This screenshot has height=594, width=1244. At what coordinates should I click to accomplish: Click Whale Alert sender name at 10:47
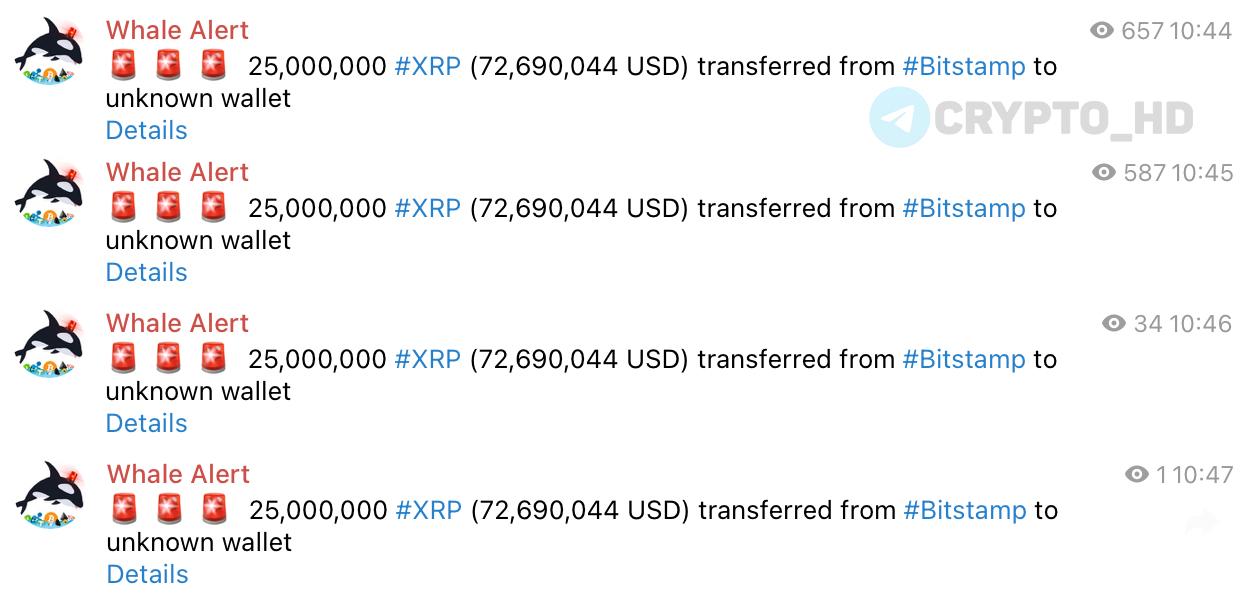(179, 474)
